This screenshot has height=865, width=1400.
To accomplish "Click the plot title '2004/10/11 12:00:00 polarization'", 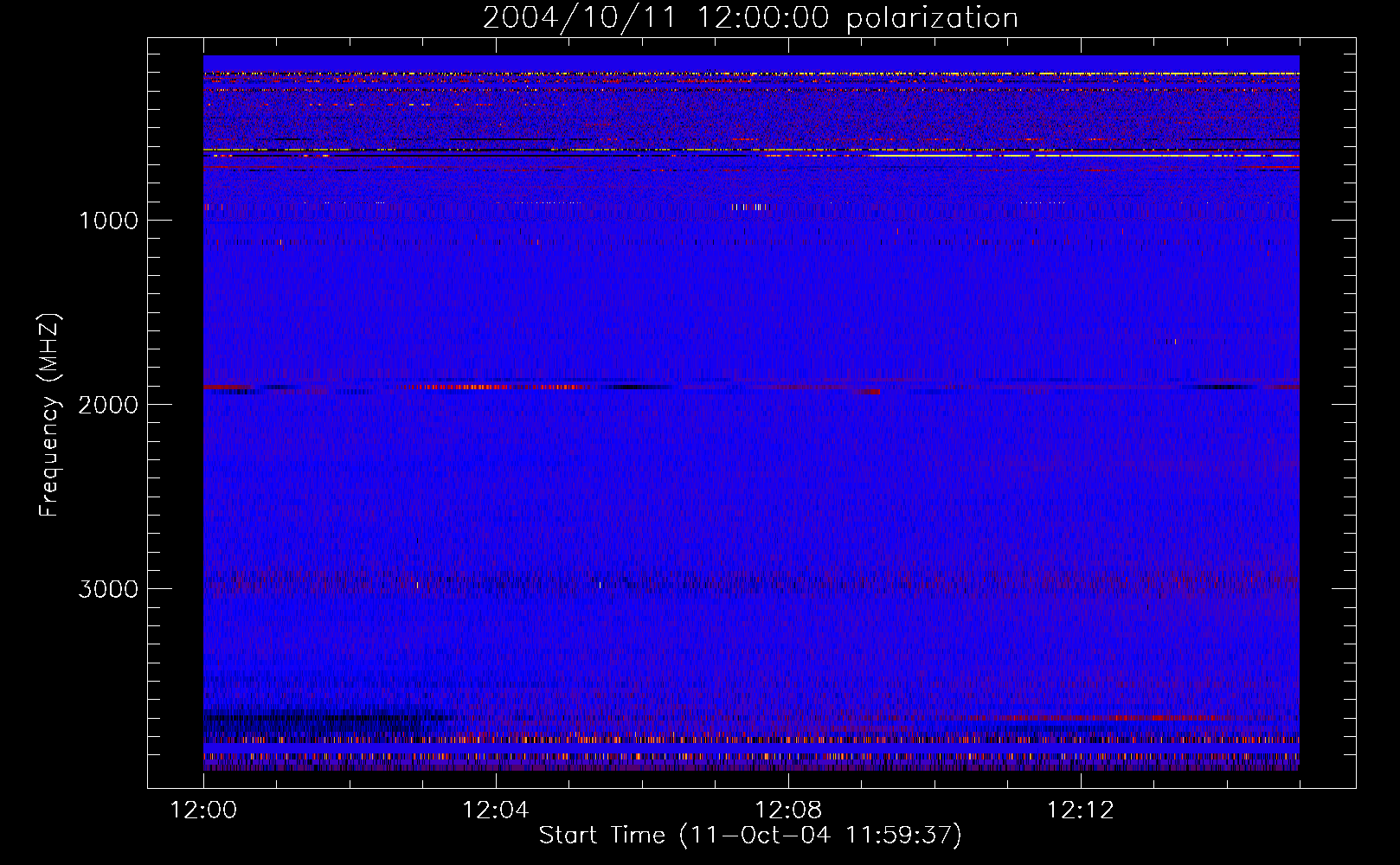I will 750,18.
